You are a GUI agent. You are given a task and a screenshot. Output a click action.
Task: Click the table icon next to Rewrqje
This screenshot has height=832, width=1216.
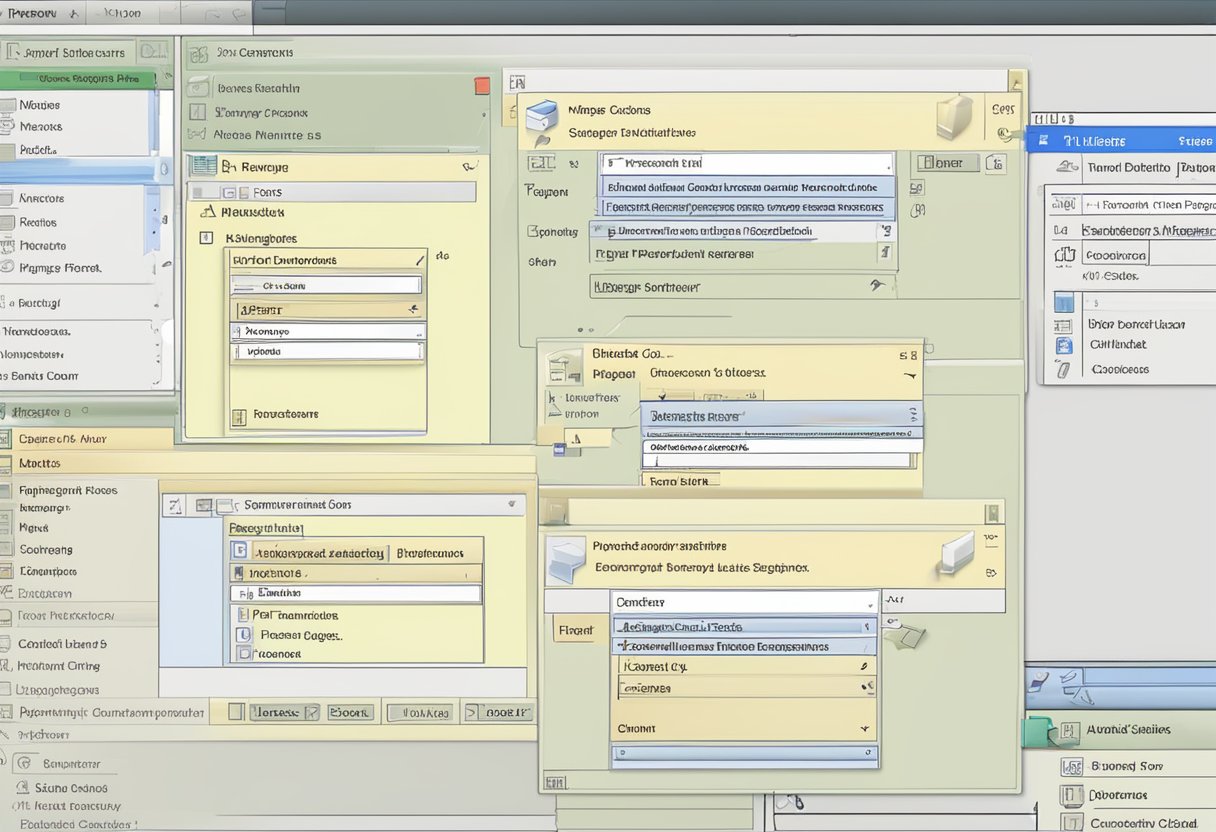tap(203, 166)
